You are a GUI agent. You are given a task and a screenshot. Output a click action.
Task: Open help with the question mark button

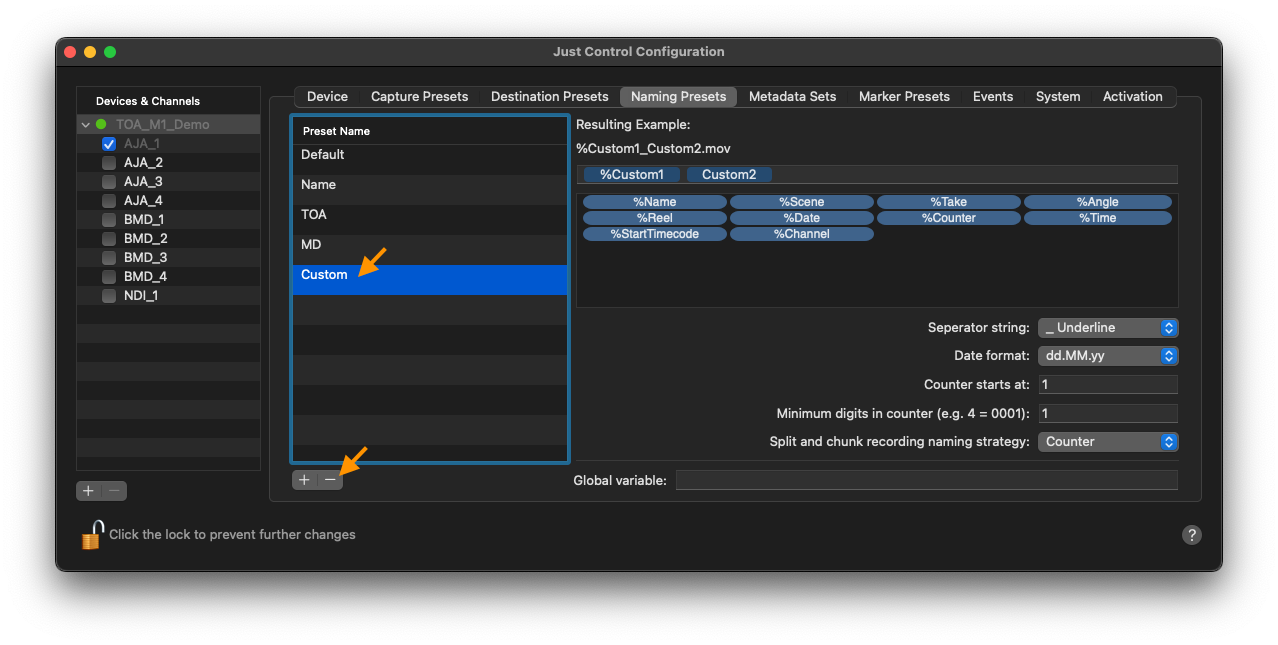tap(1191, 535)
